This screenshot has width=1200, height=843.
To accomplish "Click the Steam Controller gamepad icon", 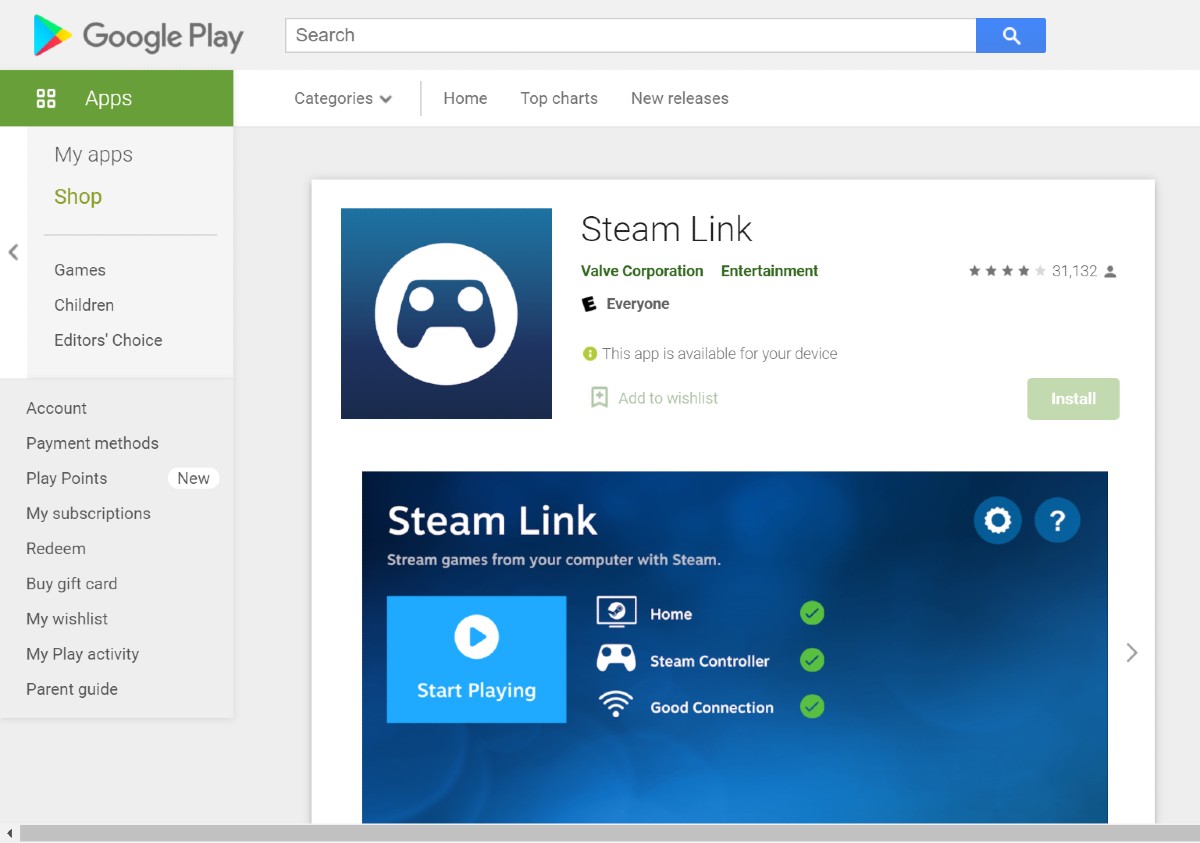I will tap(616, 659).
